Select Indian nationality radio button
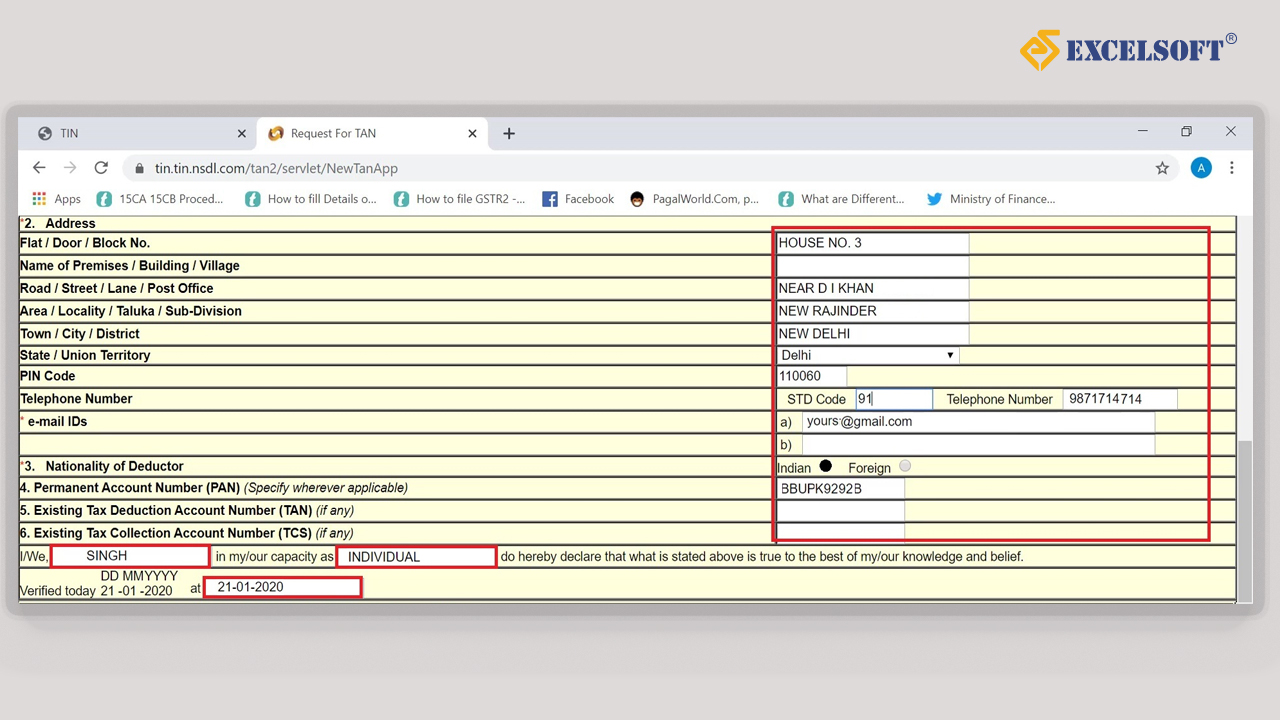This screenshot has width=1280, height=720. (825, 466)
